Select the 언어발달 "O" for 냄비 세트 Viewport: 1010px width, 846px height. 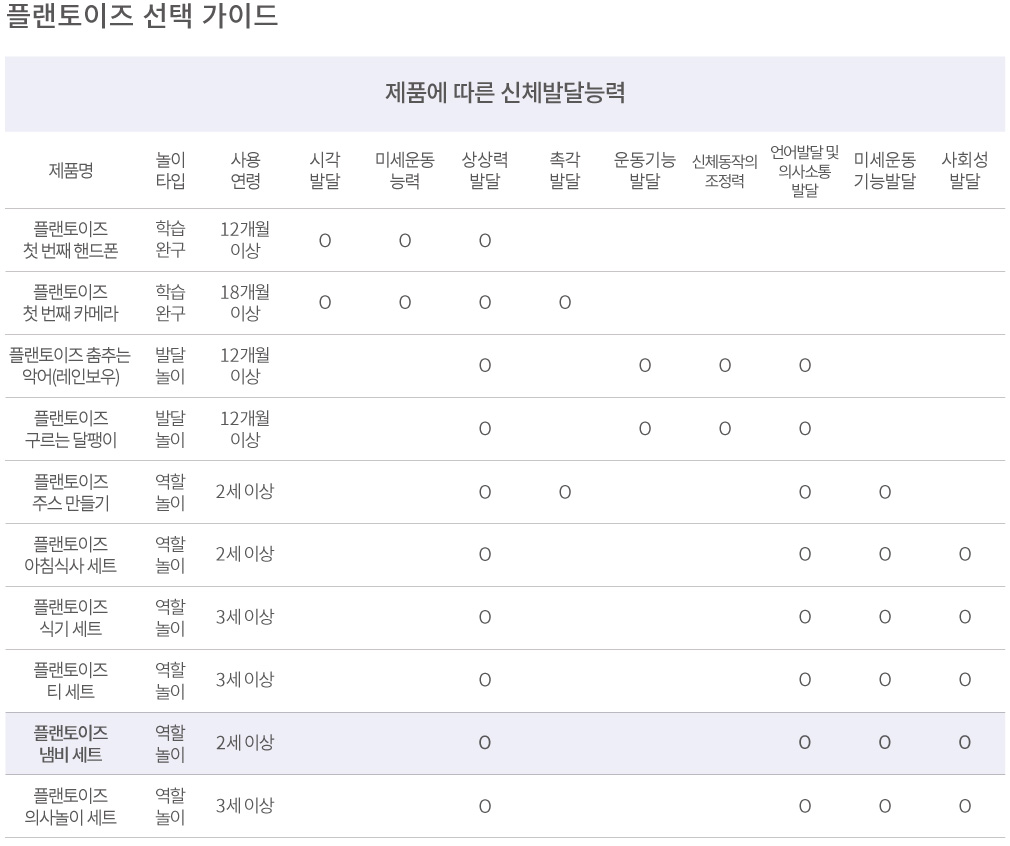click(805, 744)
